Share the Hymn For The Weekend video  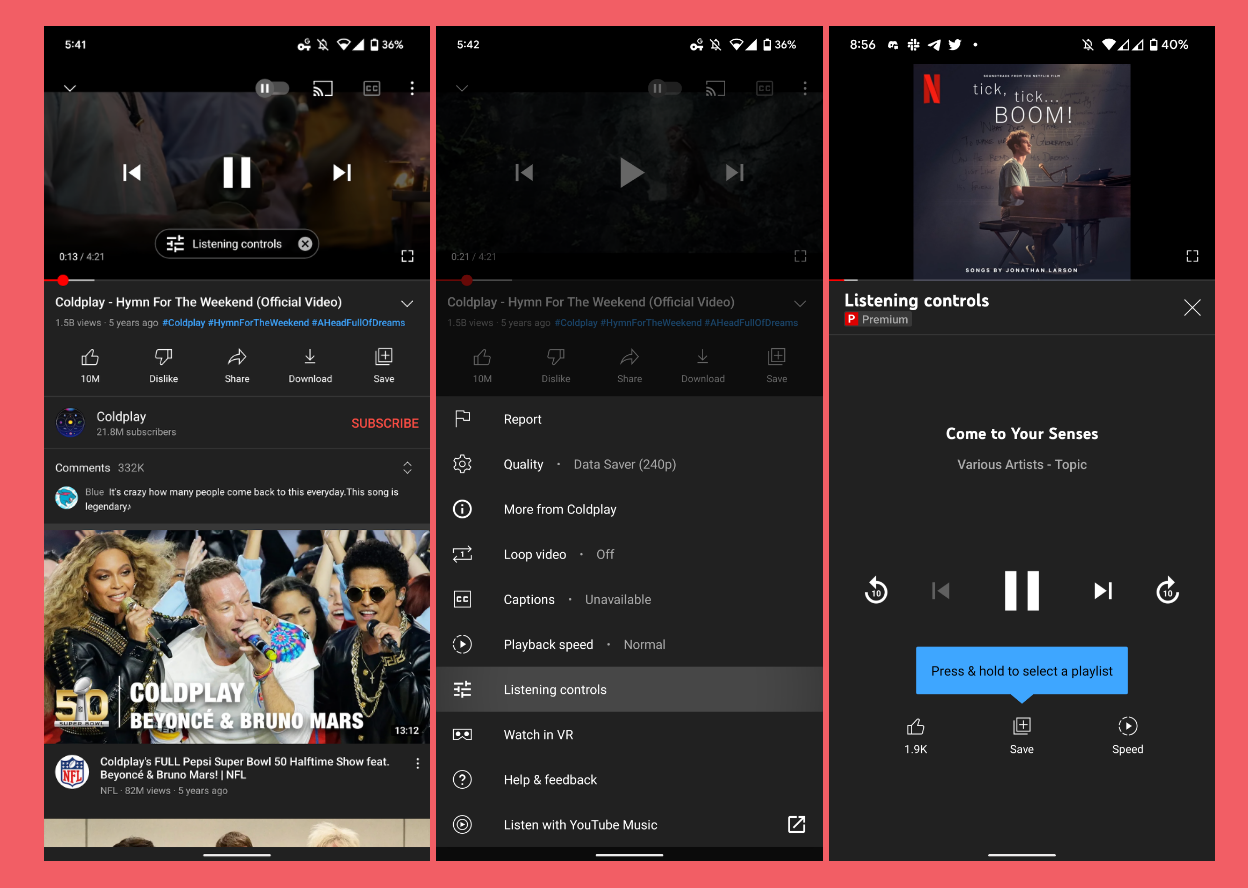[x=237, y=364]
